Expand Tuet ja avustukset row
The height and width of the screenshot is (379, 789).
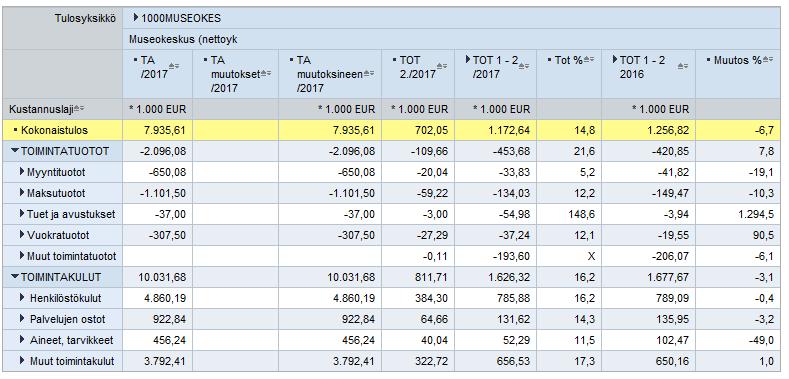[22, 214]
